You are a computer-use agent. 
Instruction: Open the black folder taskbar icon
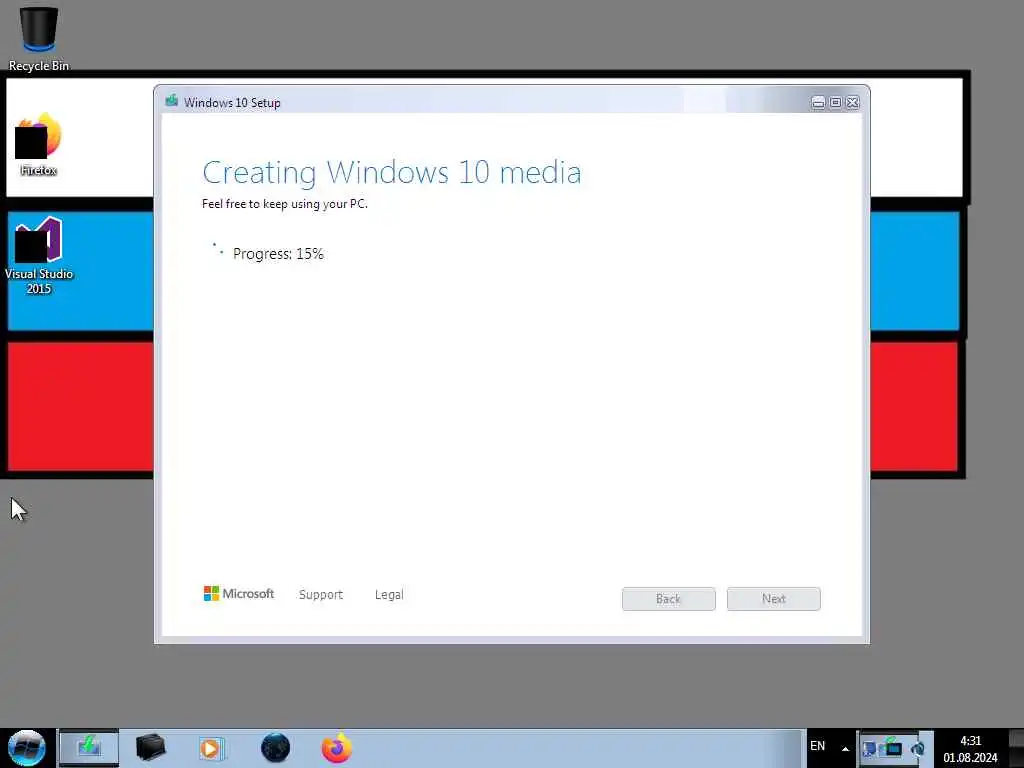click(x=150, y=747)
